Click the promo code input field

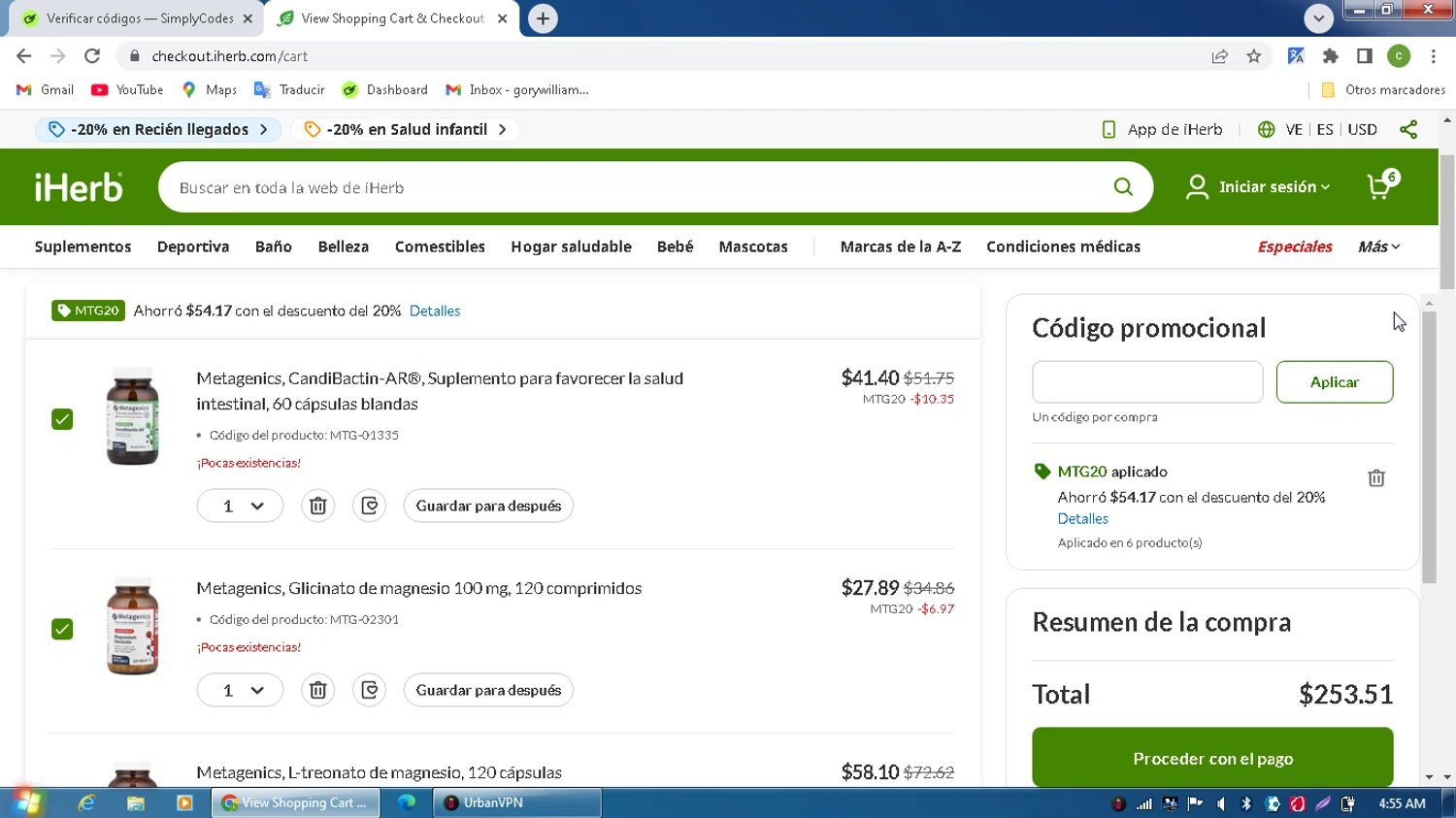click(x=1147, y=381)
